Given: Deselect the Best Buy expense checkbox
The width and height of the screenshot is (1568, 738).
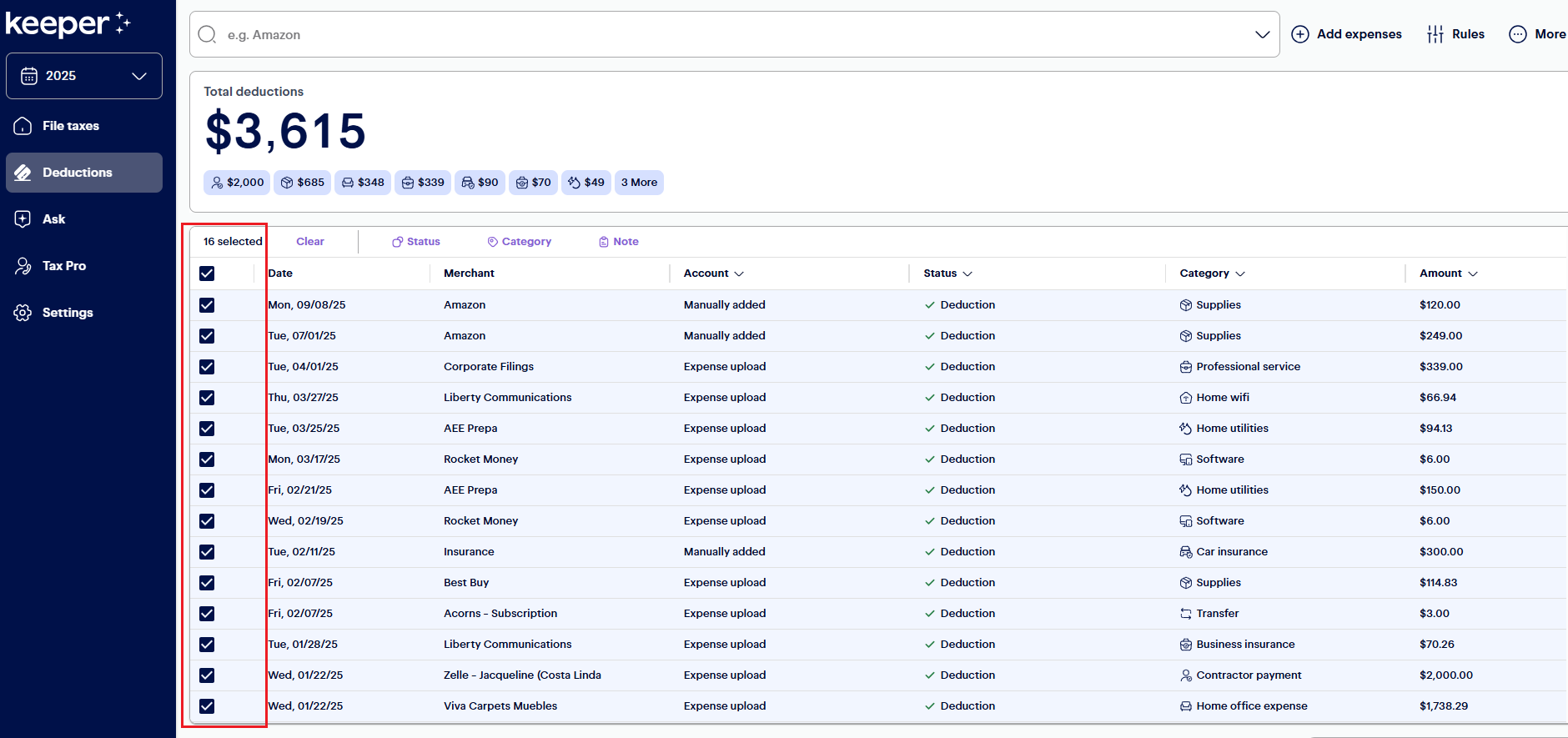Looking at the screenshot, I should pyautogui.click(x=207, y=583).
